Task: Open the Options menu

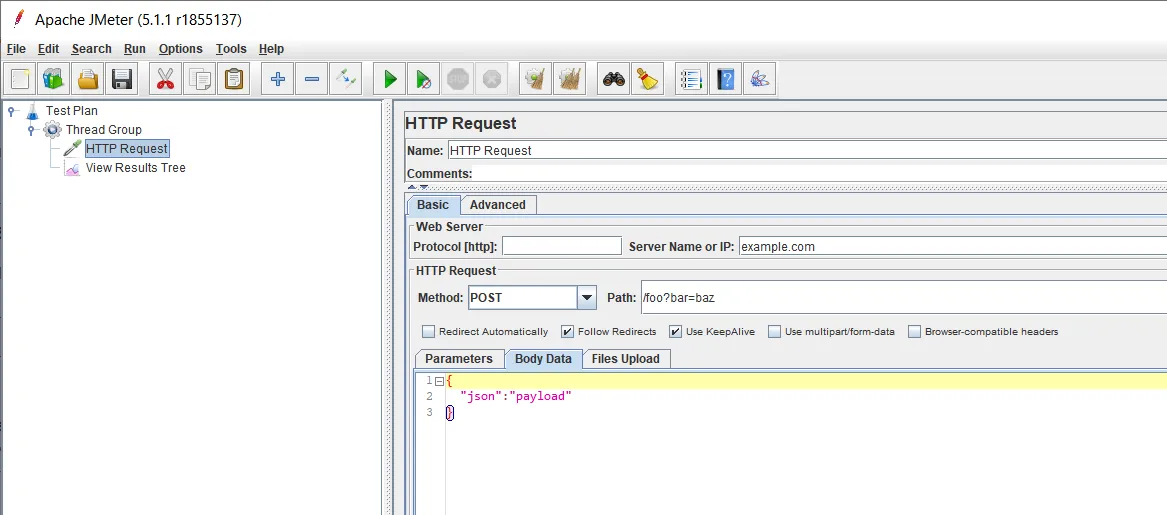Action: pyautogui.click(x=181, y=48)
